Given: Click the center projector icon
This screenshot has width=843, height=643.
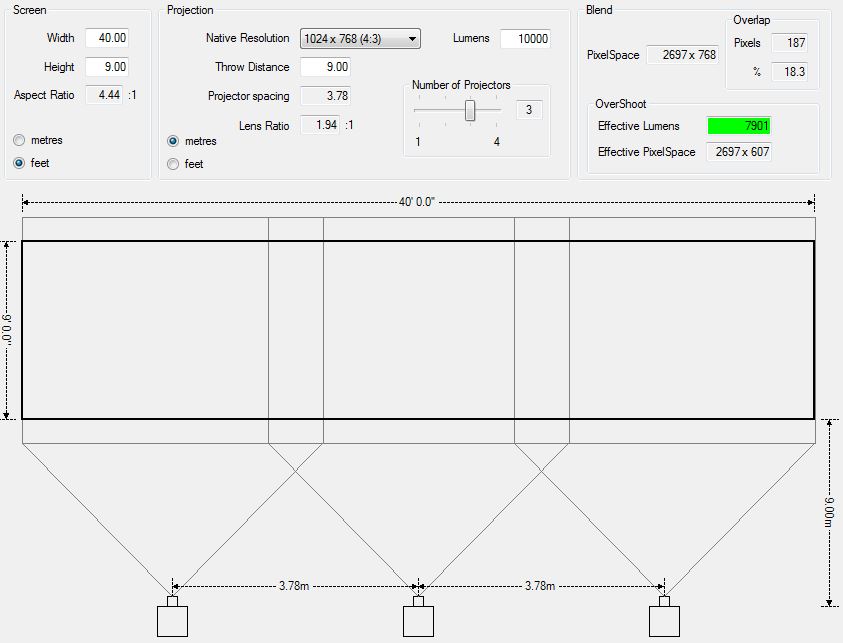Looking at the screenshot, I should click(418, 620).
